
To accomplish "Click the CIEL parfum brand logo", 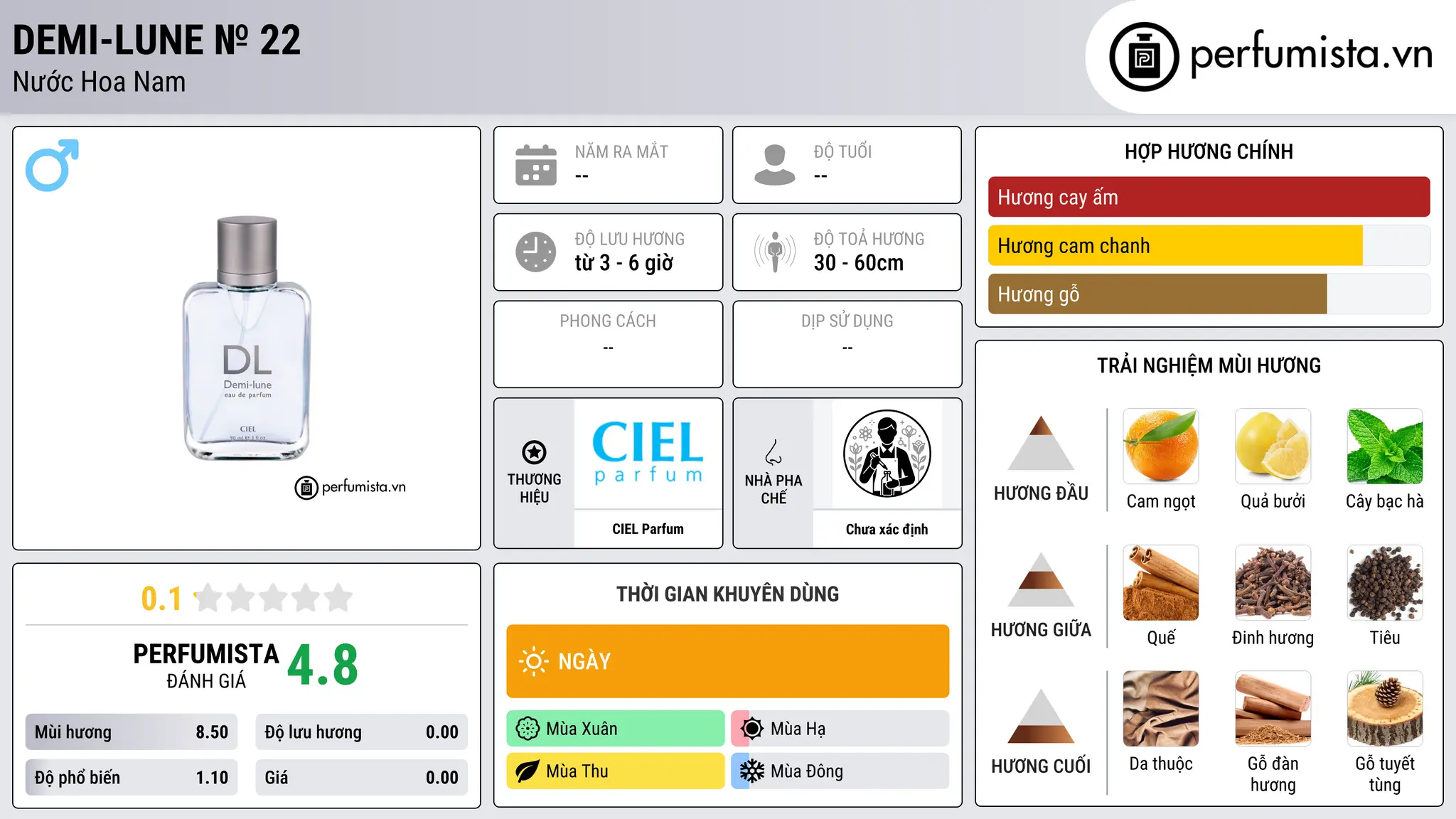I will point(648,452).
